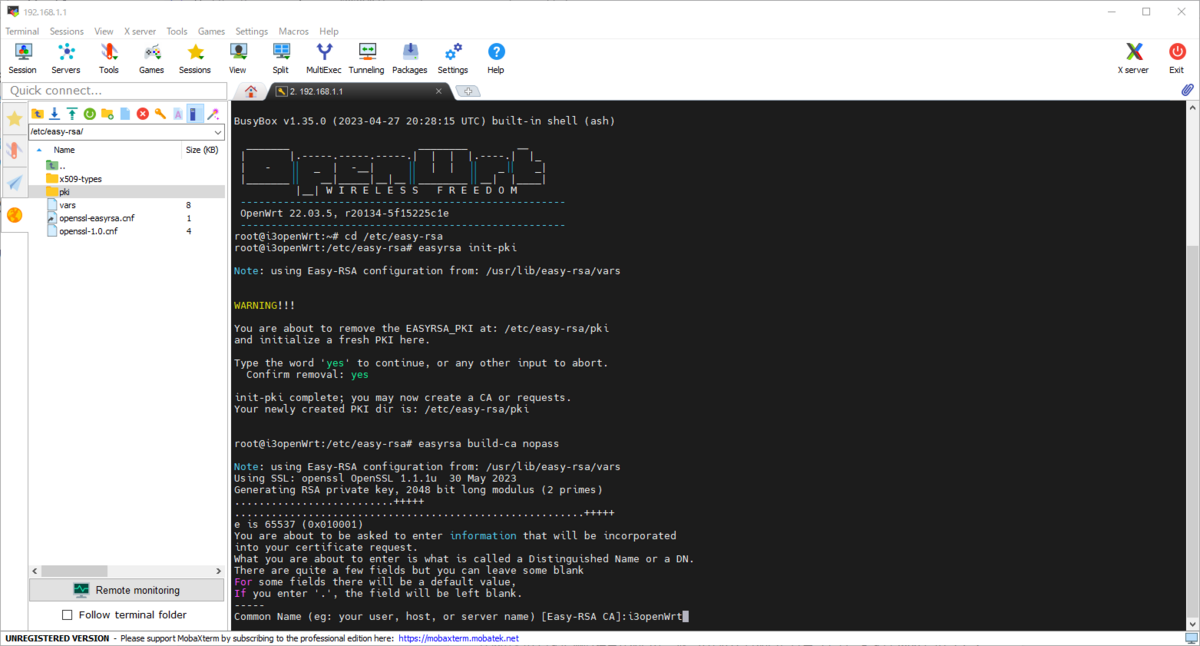Click the star Sessions toolbar icon
The width and height of the screenshot is (1200, 646).
click(x=195, y=58)
